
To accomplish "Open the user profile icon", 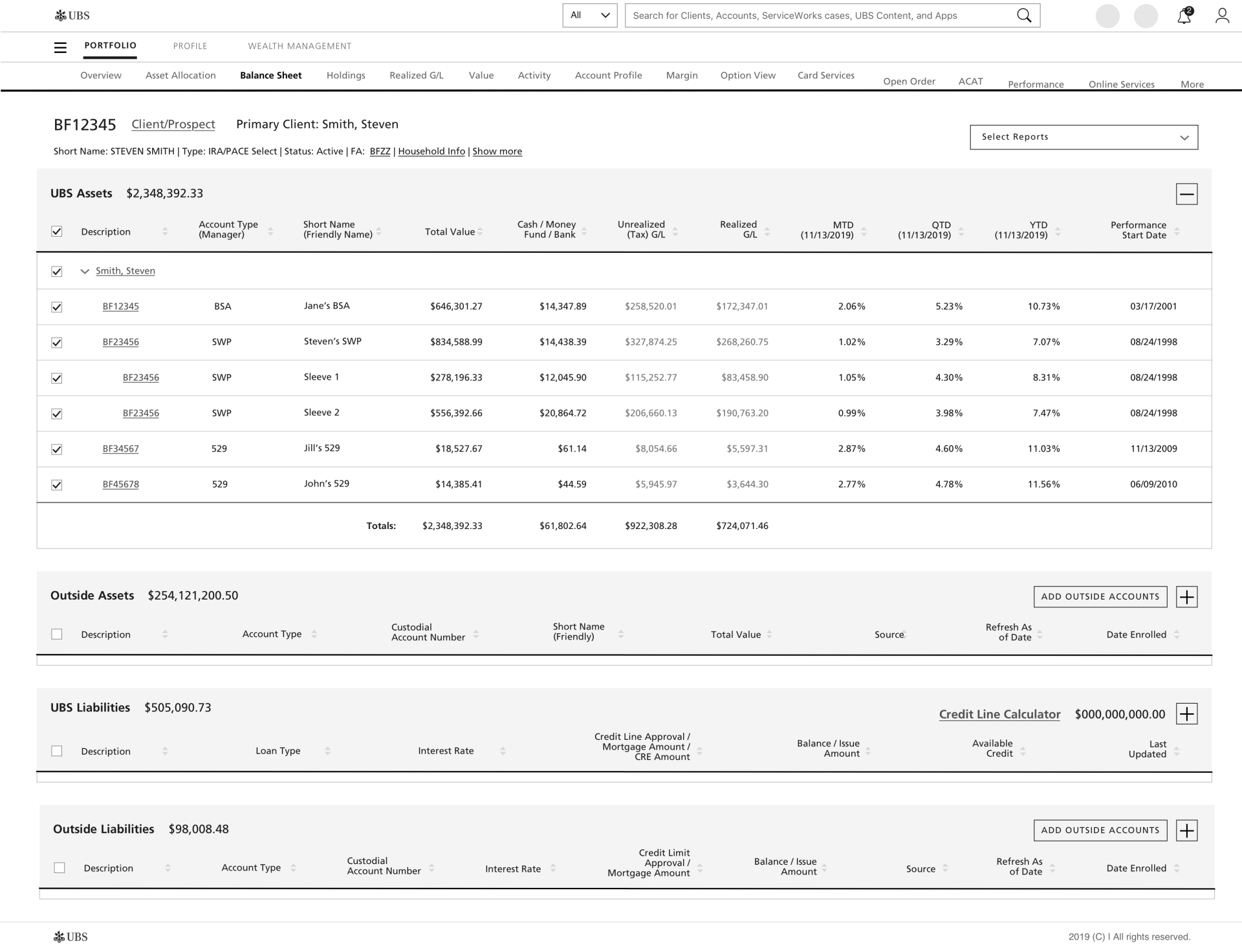I will (1222, 16).
